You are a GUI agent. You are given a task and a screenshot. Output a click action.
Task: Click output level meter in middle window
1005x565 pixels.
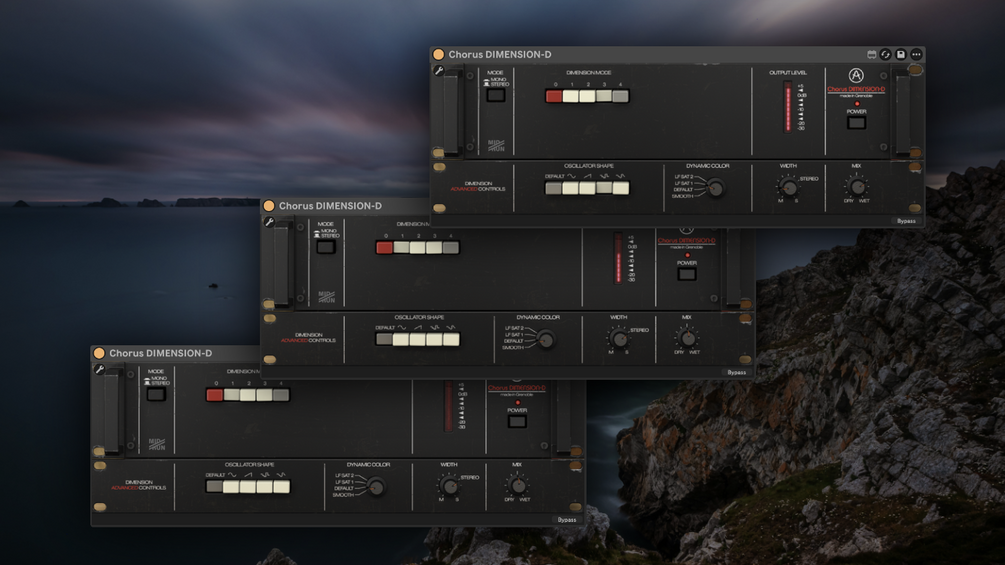[618, 258]
